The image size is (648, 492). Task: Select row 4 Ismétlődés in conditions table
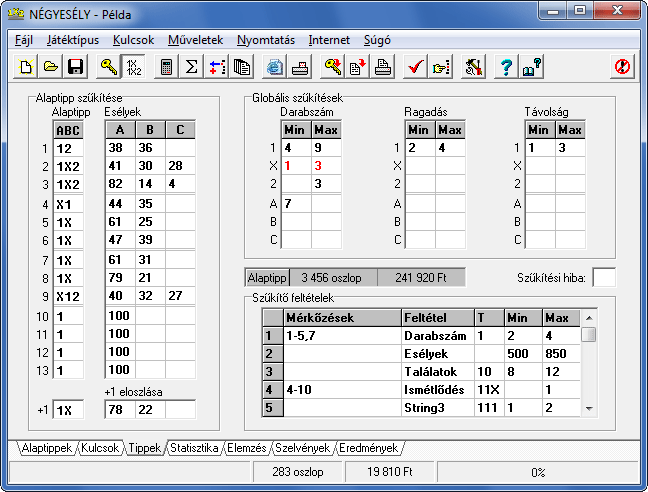pos(422,390)
